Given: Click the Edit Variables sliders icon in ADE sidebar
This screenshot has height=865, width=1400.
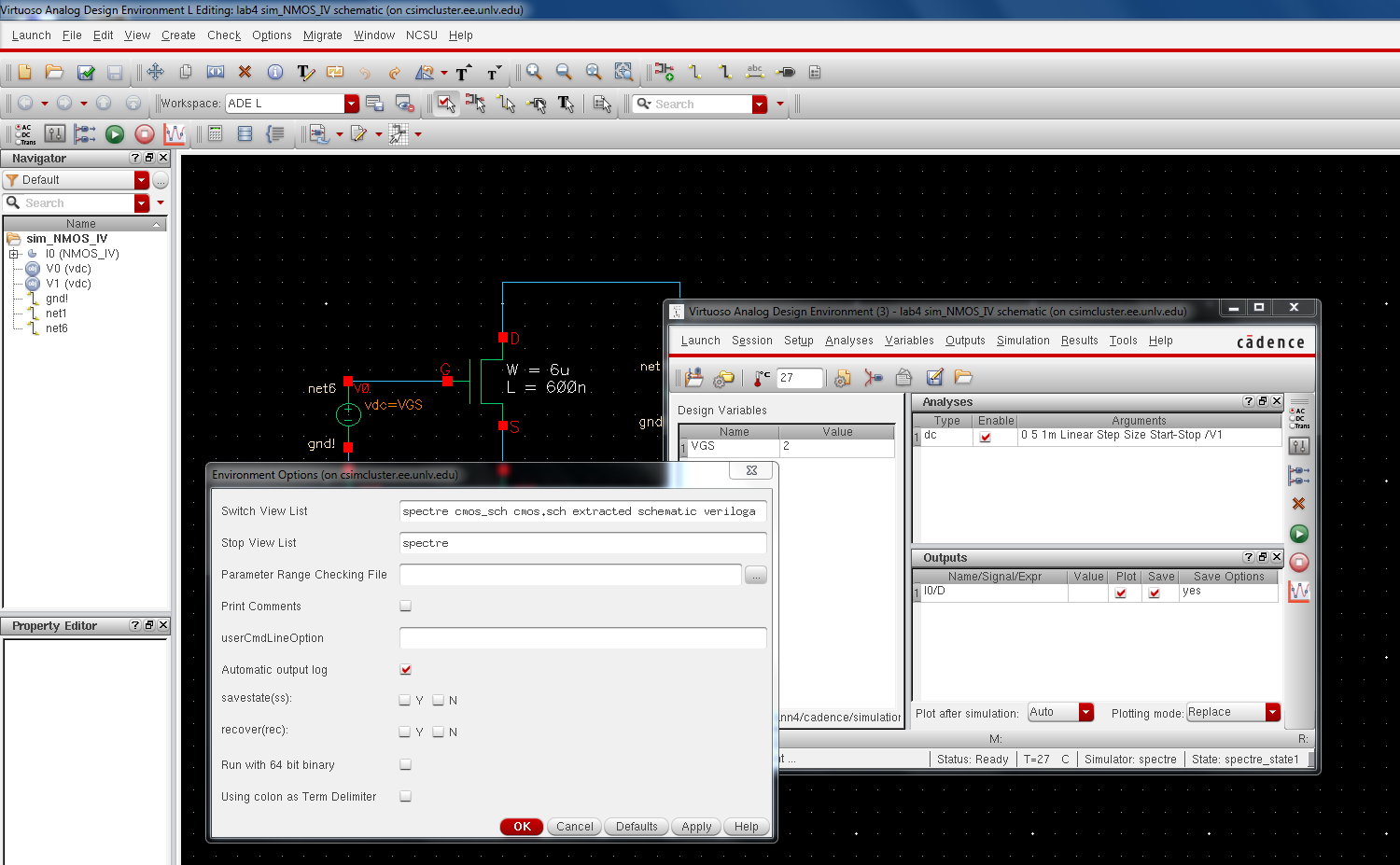Looking at the screenshot, I should 1299,446.
